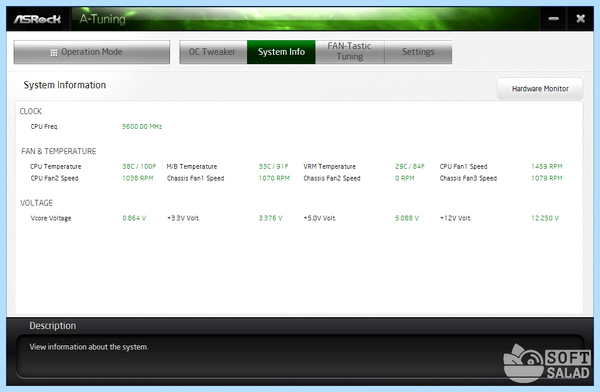Viewport: 600px width, 392px height.
Task: Click the Vcore Voltage value 0.864 V
Action: (x=134, y=218)
